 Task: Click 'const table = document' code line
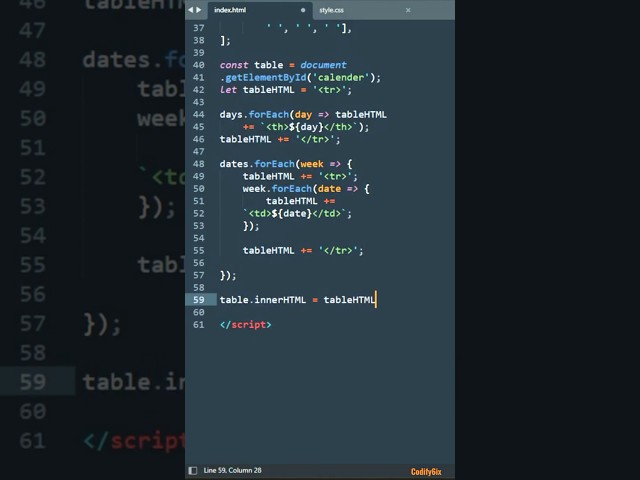tap(283, 65)
